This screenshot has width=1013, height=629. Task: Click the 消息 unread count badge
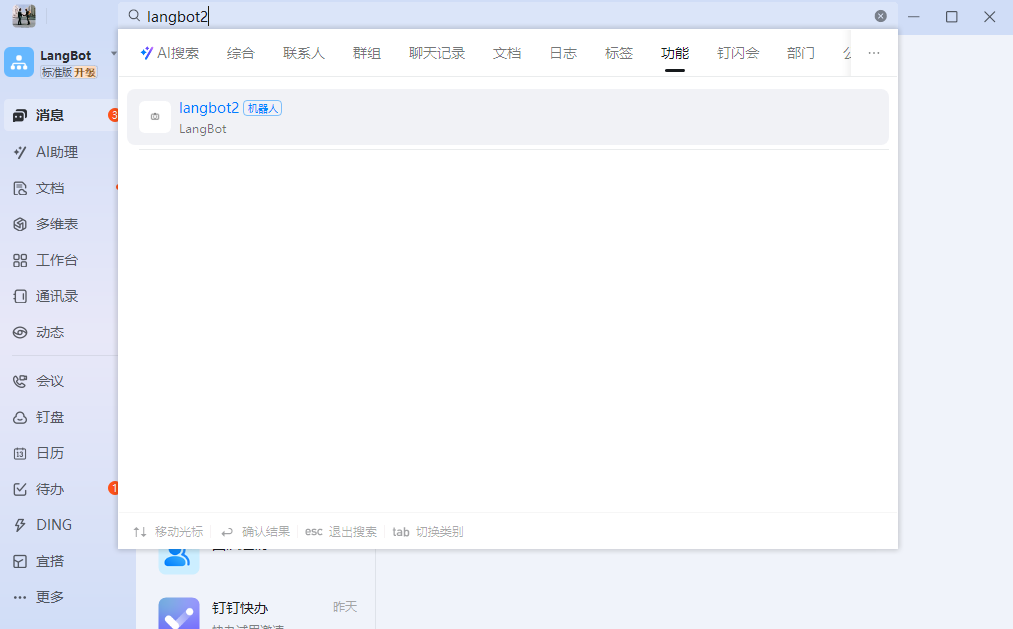tap(114, 116)
